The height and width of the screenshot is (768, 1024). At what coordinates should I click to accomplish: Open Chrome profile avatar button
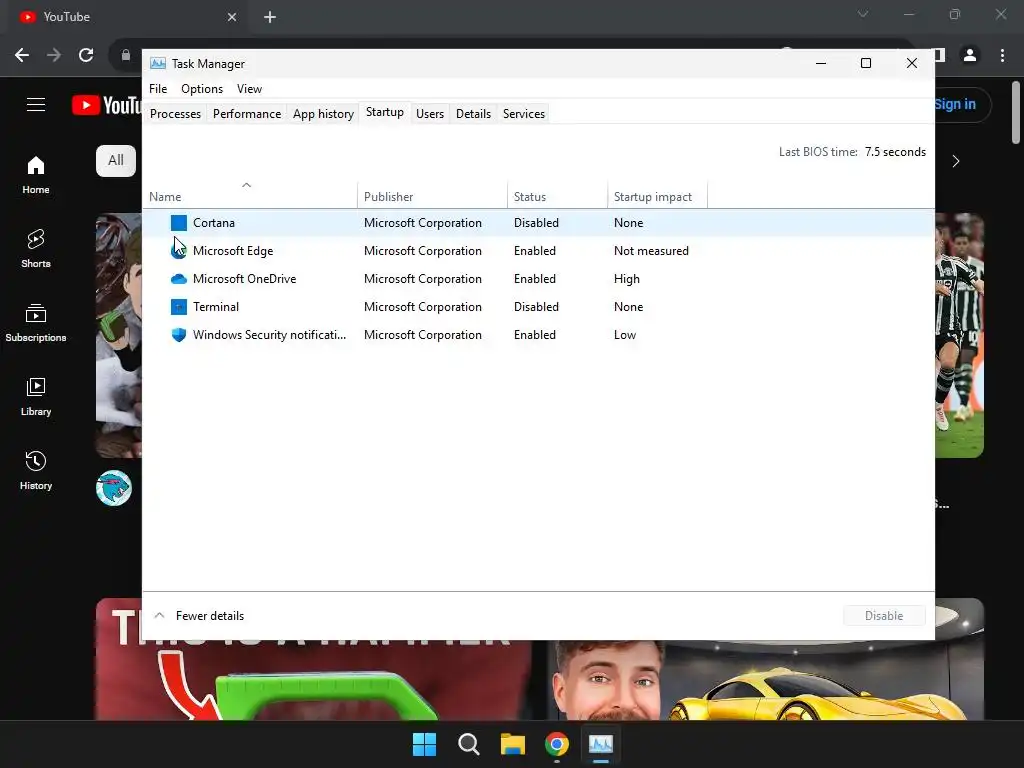pos(970,56)
